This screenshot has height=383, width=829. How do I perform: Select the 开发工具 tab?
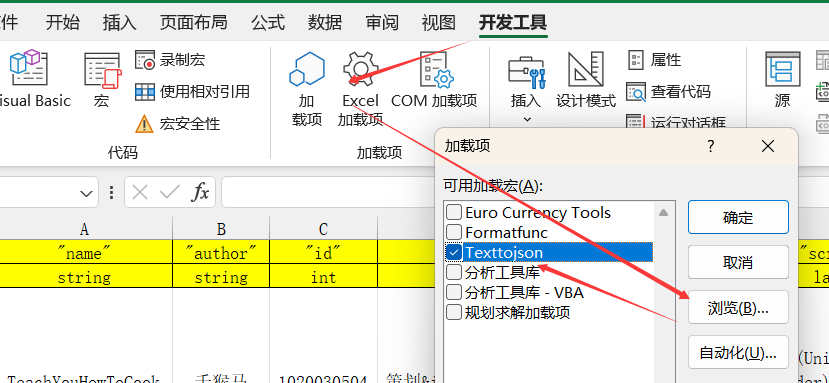[x=513, y=22]
